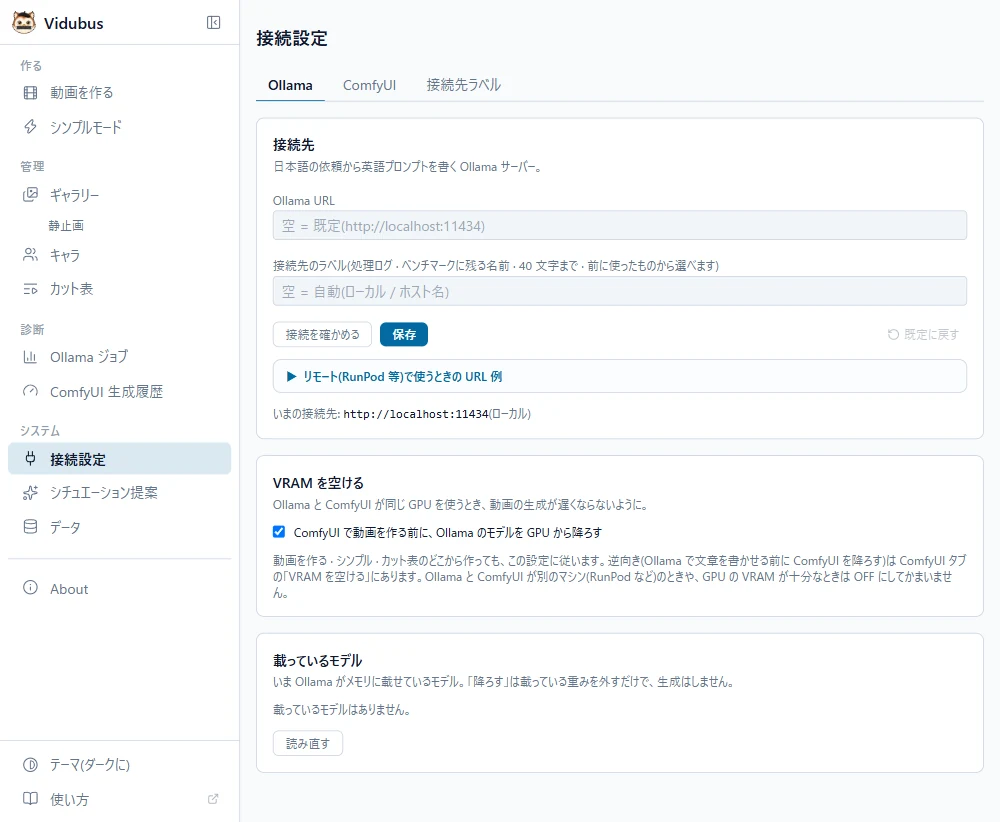This screenshot has width=1000, height=822.
Task: Click the gallery image icon beside ギャラリー
Action: click(x=30, y=194)
